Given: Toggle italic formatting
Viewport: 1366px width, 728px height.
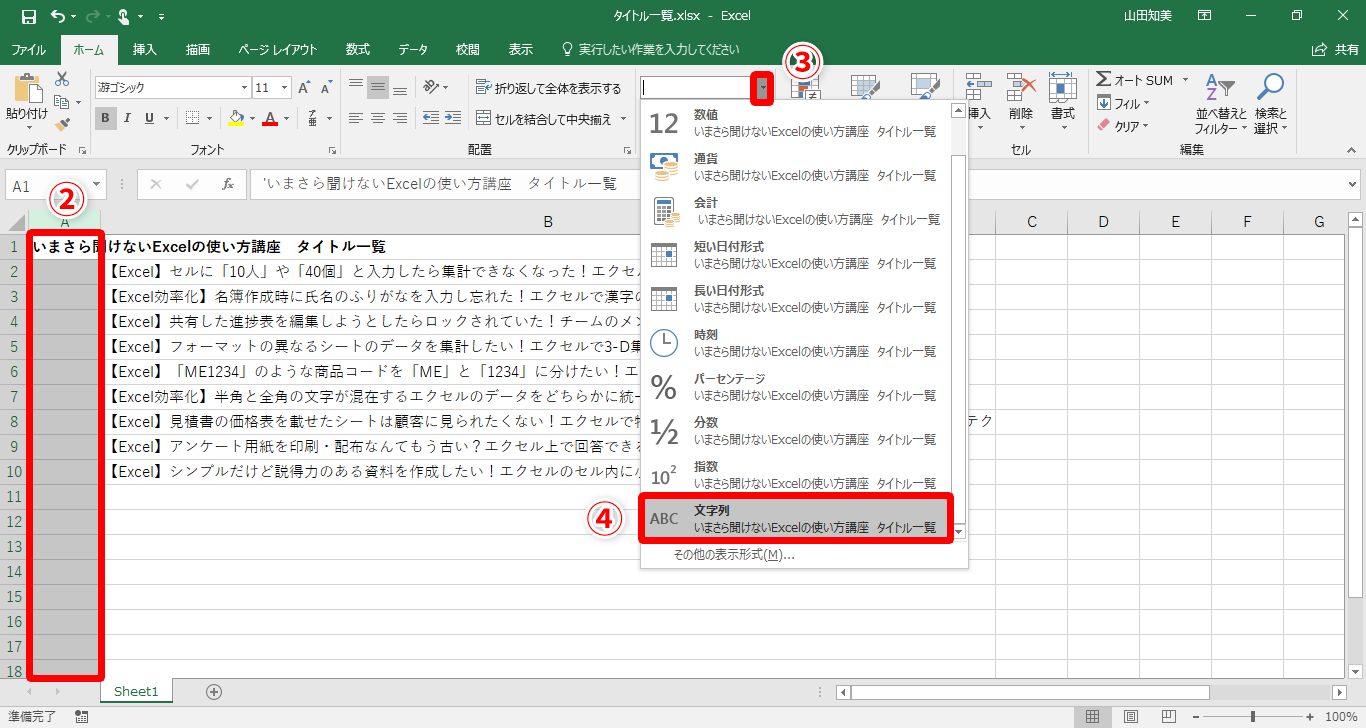Looking at the screenshot, I should tap(128, 118).
